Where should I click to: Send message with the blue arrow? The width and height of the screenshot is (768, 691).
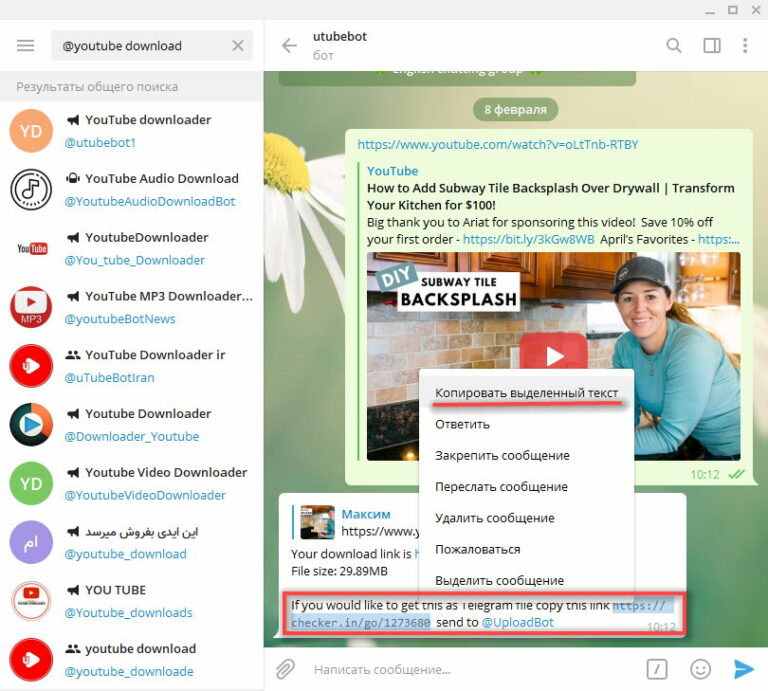(x=744, y=669)
